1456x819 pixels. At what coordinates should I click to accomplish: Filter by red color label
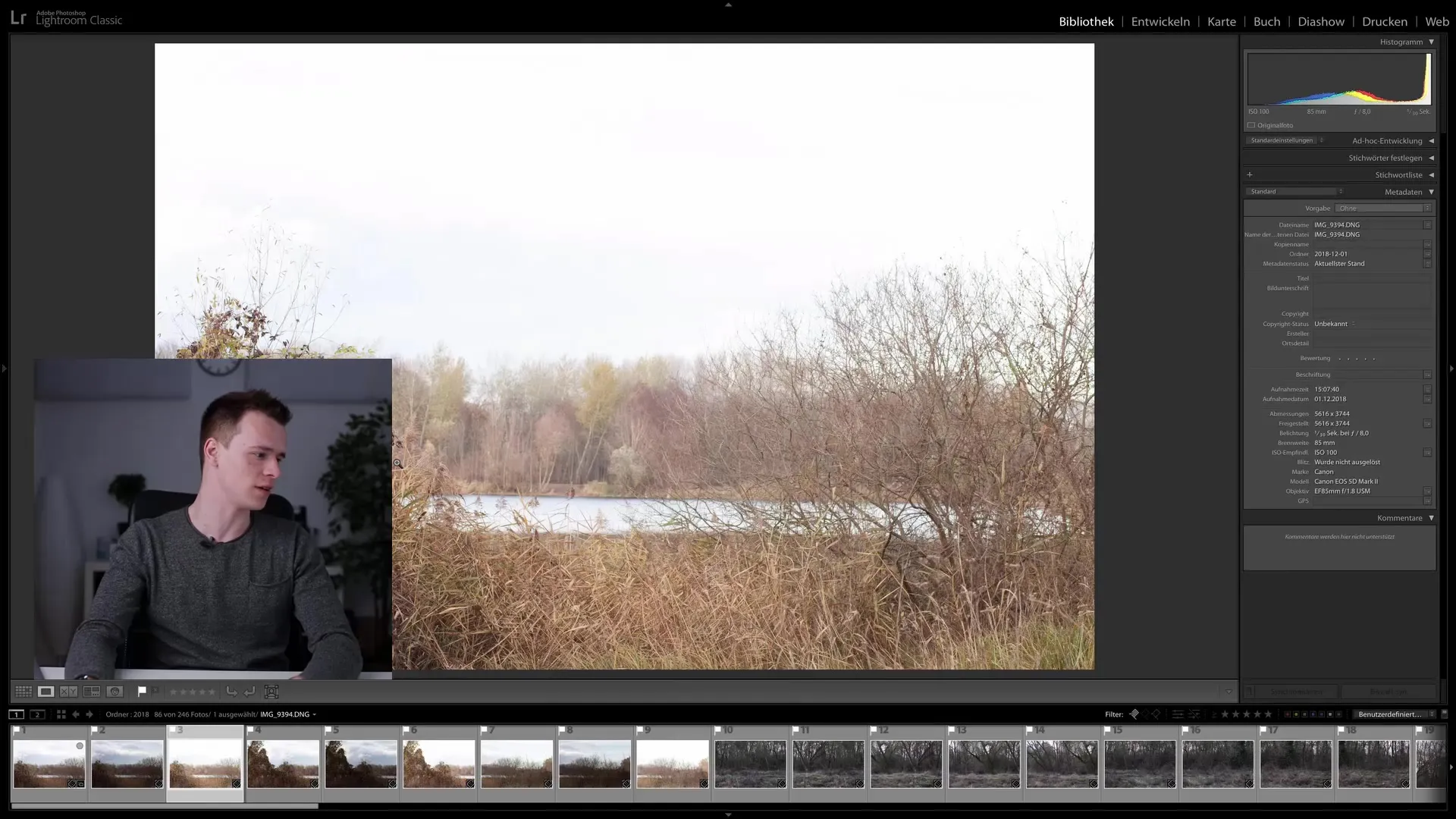click(x=1288, y=714)
